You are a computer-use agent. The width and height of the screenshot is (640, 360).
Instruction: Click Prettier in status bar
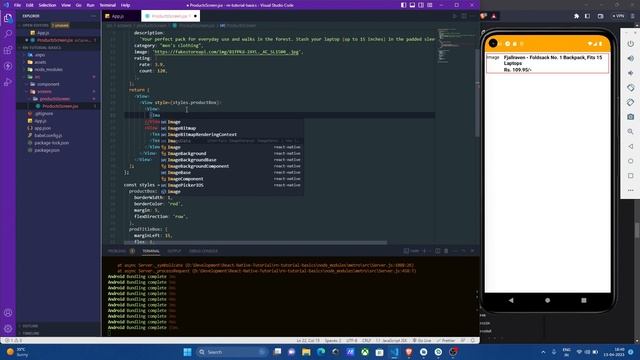[x=446, y=340]
